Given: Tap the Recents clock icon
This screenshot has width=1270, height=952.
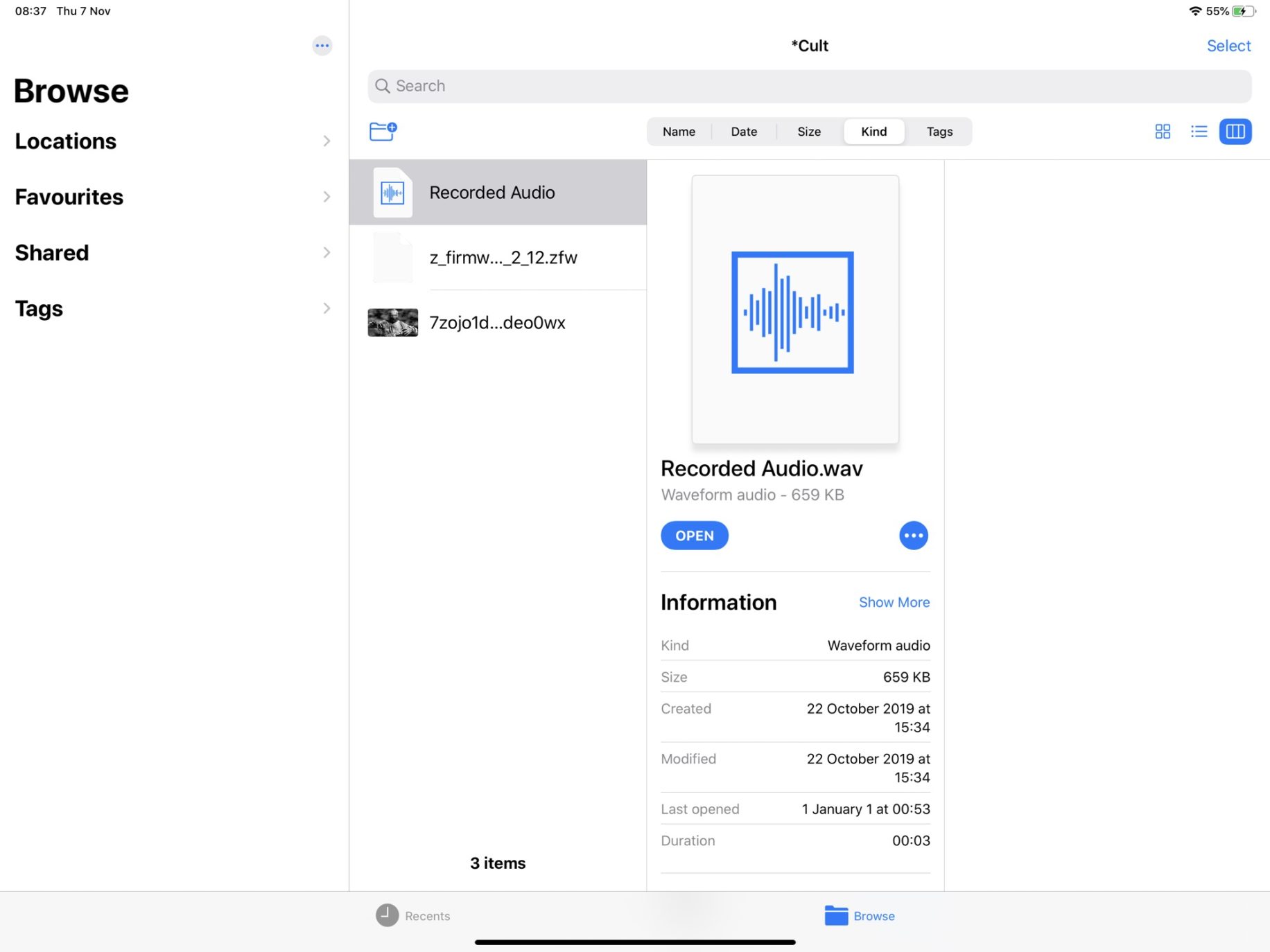Looking at the screenshot, I should point(387,915).
